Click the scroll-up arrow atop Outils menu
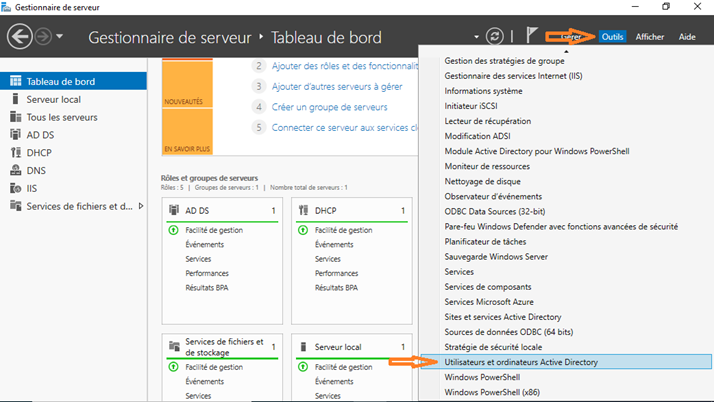Viewport: 714px width, 402px height. pyautogui.click(x=566, y=51)
